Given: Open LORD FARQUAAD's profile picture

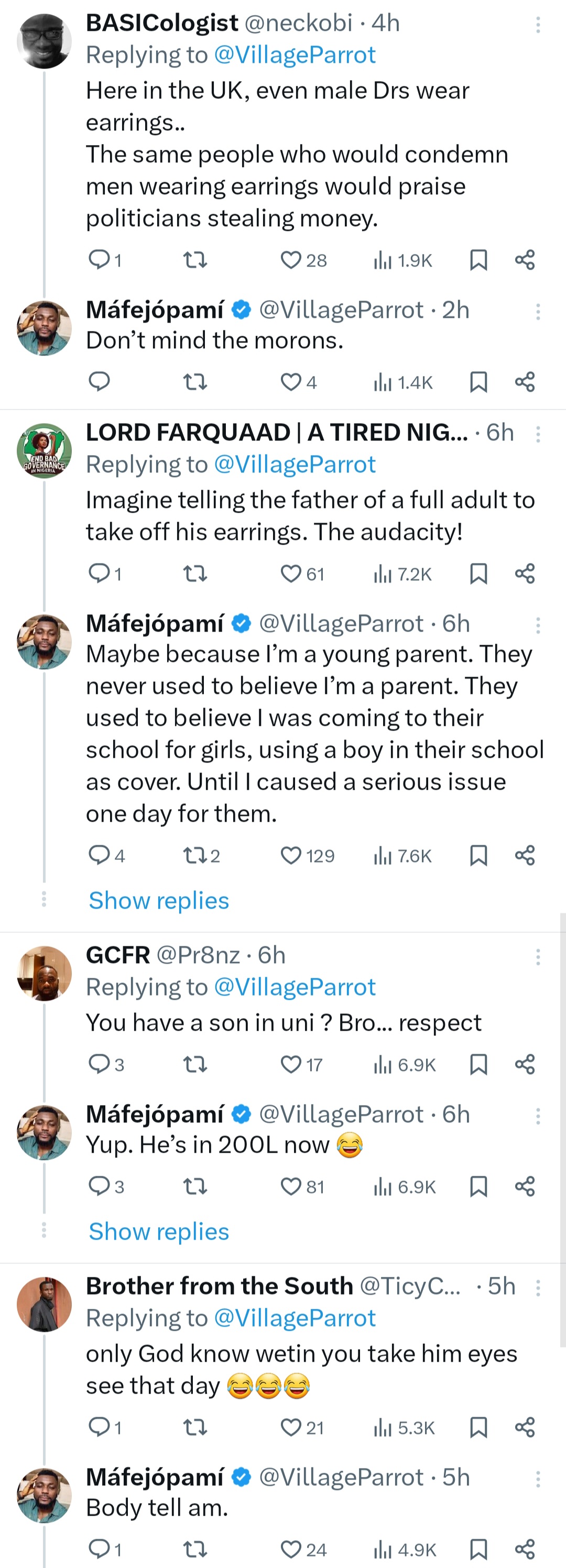Looking at the screenshot, I should point(44,451).
